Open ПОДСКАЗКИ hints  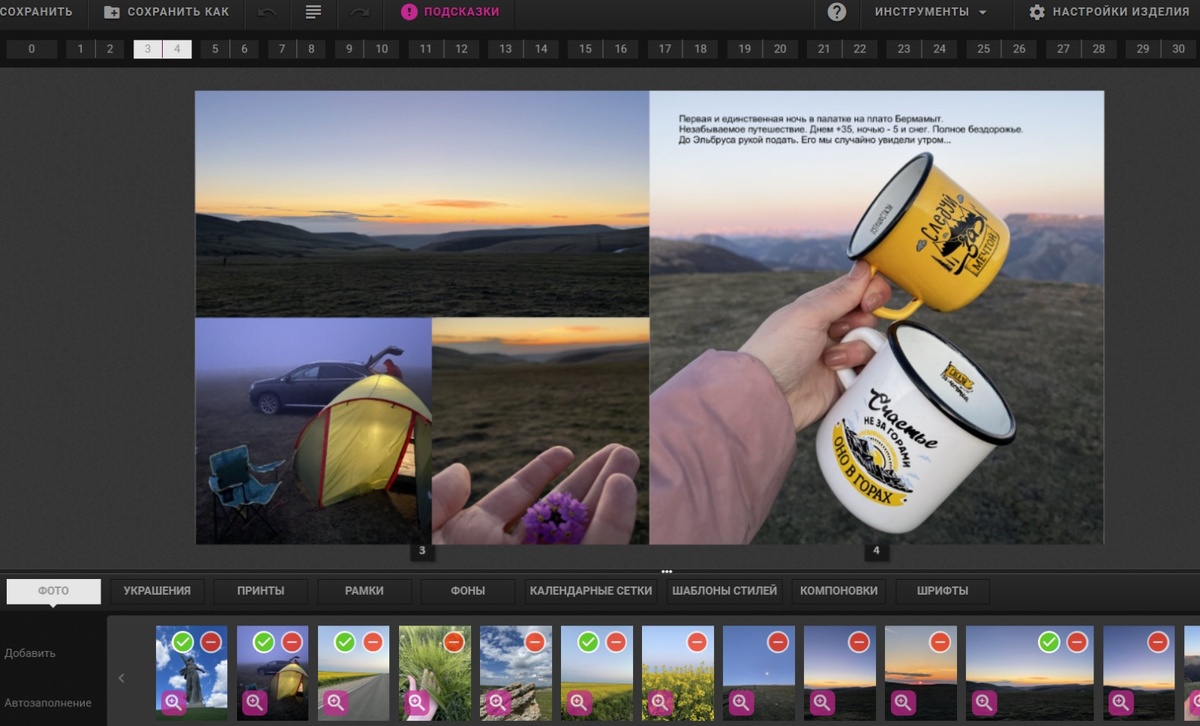tap(449, 12)
